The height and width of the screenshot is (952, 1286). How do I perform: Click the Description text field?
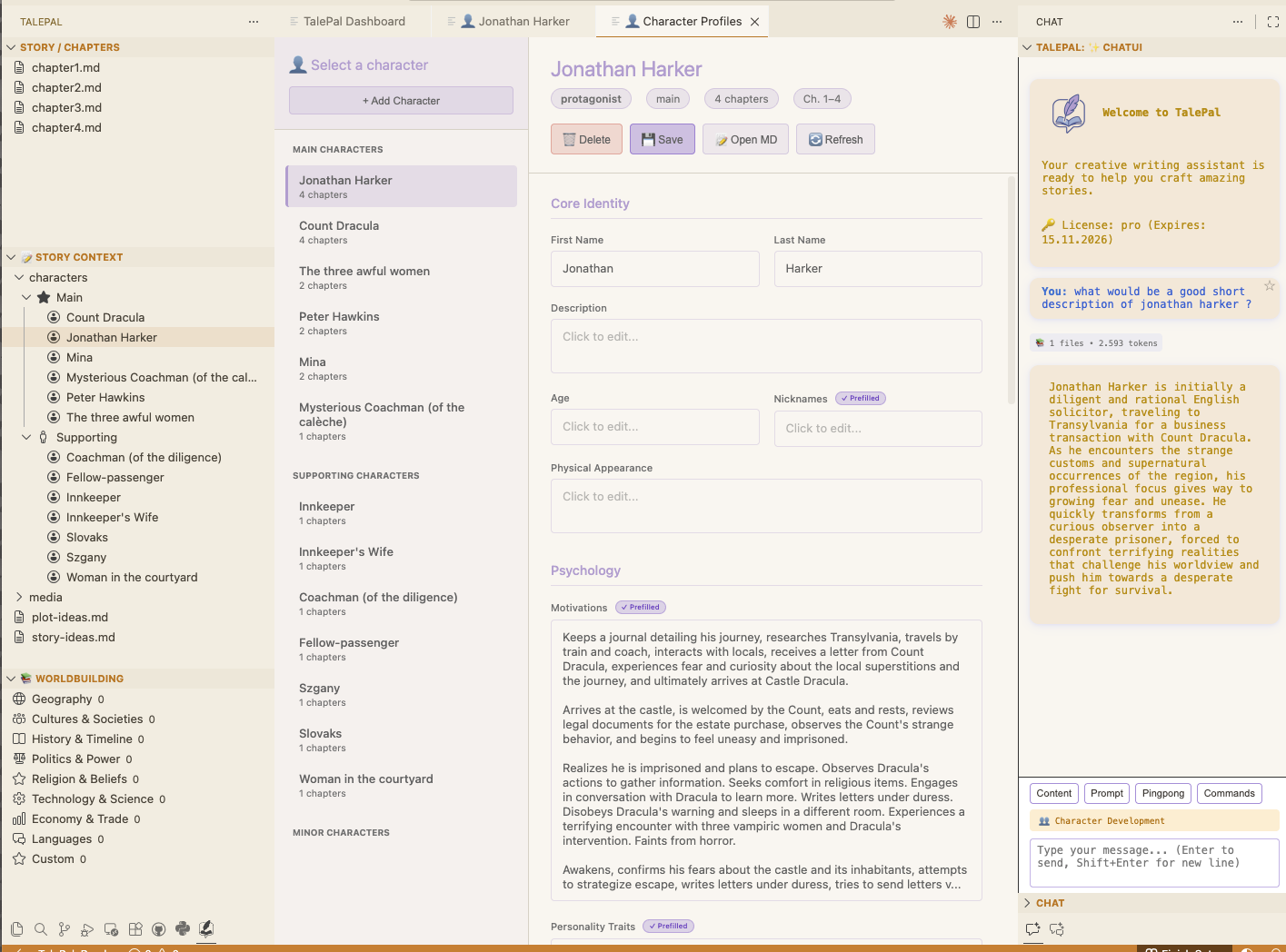pos(765,345)
